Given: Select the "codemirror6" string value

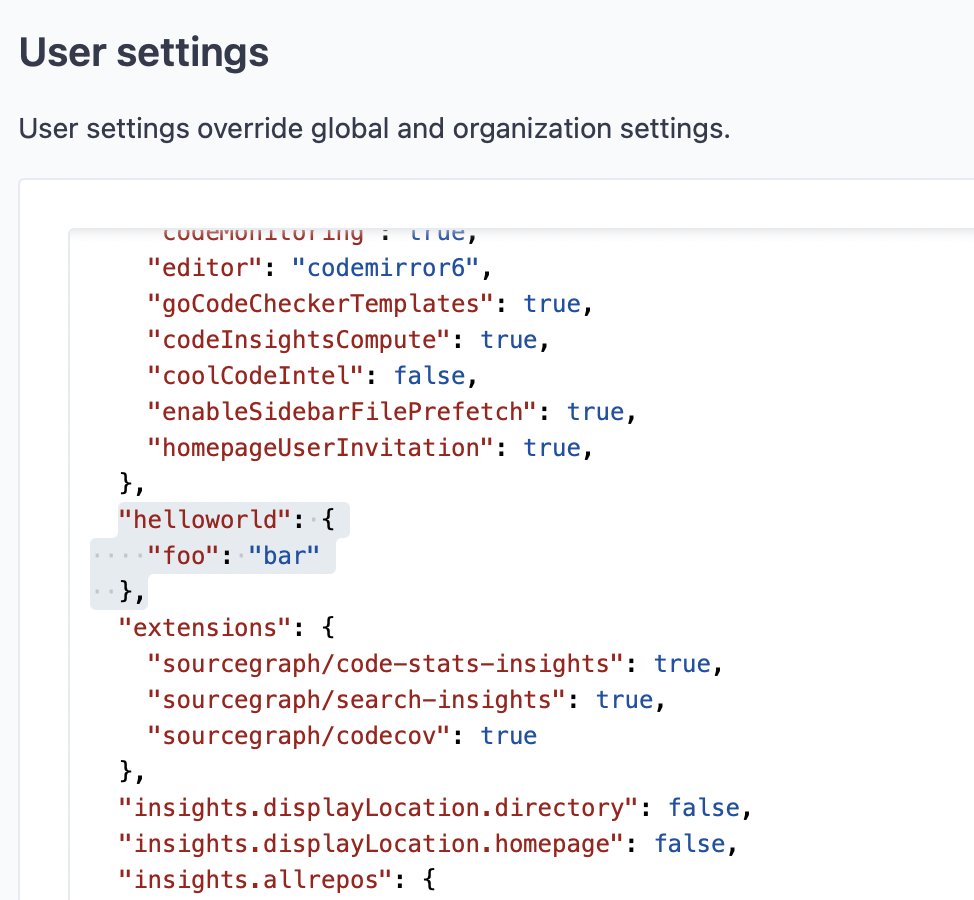Looking at the screenshot, I should pyautogui.click(x=386, y=268).
